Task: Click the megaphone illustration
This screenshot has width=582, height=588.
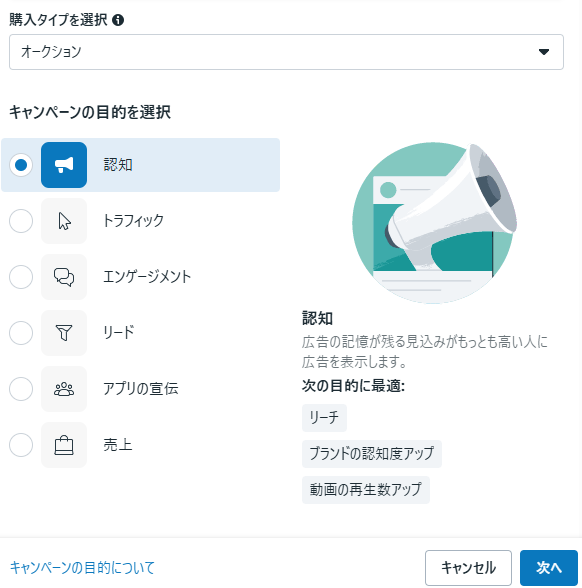Action: pyautogui.click(x=435, y=223)
